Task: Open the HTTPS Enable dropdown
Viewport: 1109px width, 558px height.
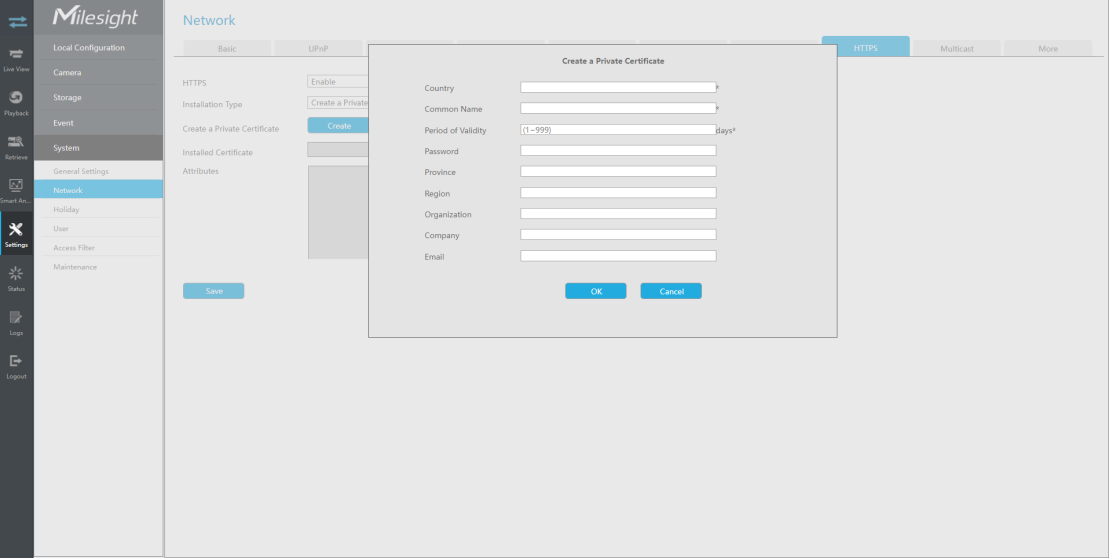Action: click(337, 82)
